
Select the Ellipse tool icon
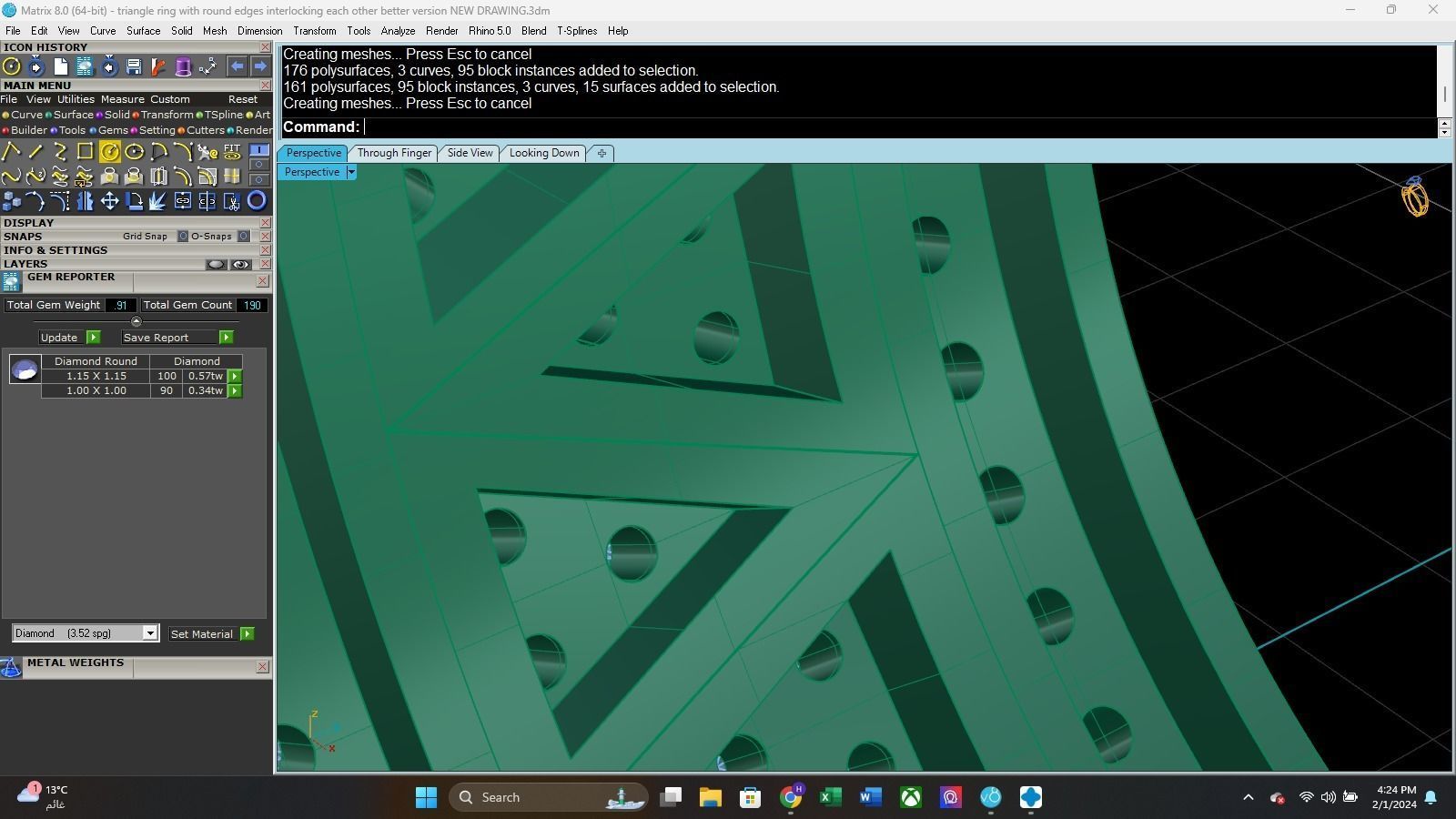click(x=134, y=151)
